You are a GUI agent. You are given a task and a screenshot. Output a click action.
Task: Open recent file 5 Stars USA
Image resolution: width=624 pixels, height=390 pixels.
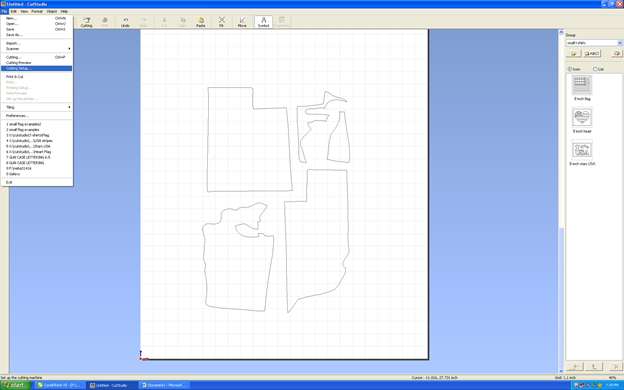(x=37, y=146)
